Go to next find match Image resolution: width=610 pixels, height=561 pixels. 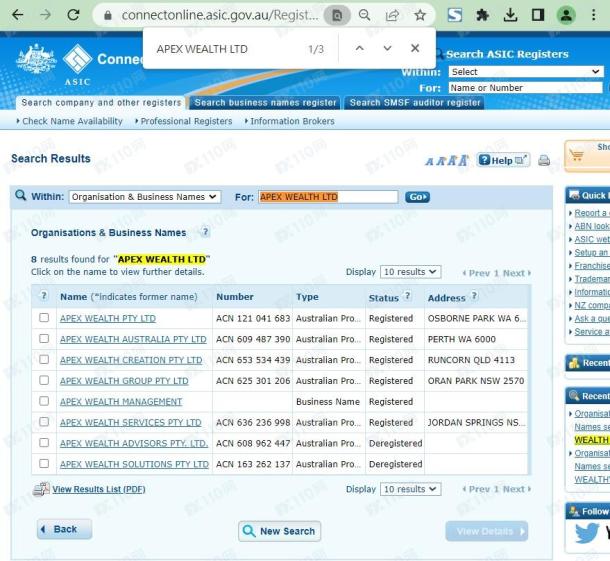387,48
